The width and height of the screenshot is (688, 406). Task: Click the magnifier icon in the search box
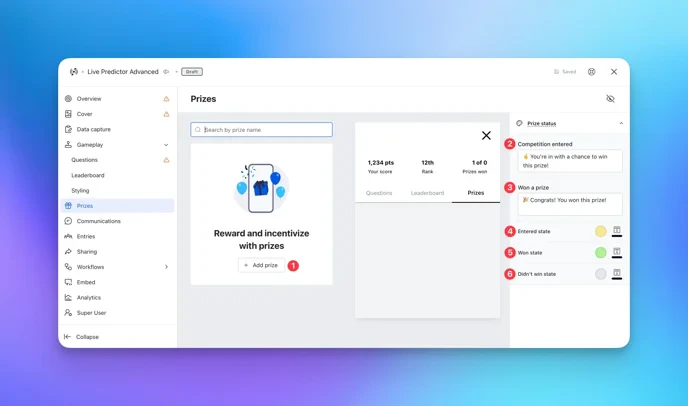tap(198, 130)
